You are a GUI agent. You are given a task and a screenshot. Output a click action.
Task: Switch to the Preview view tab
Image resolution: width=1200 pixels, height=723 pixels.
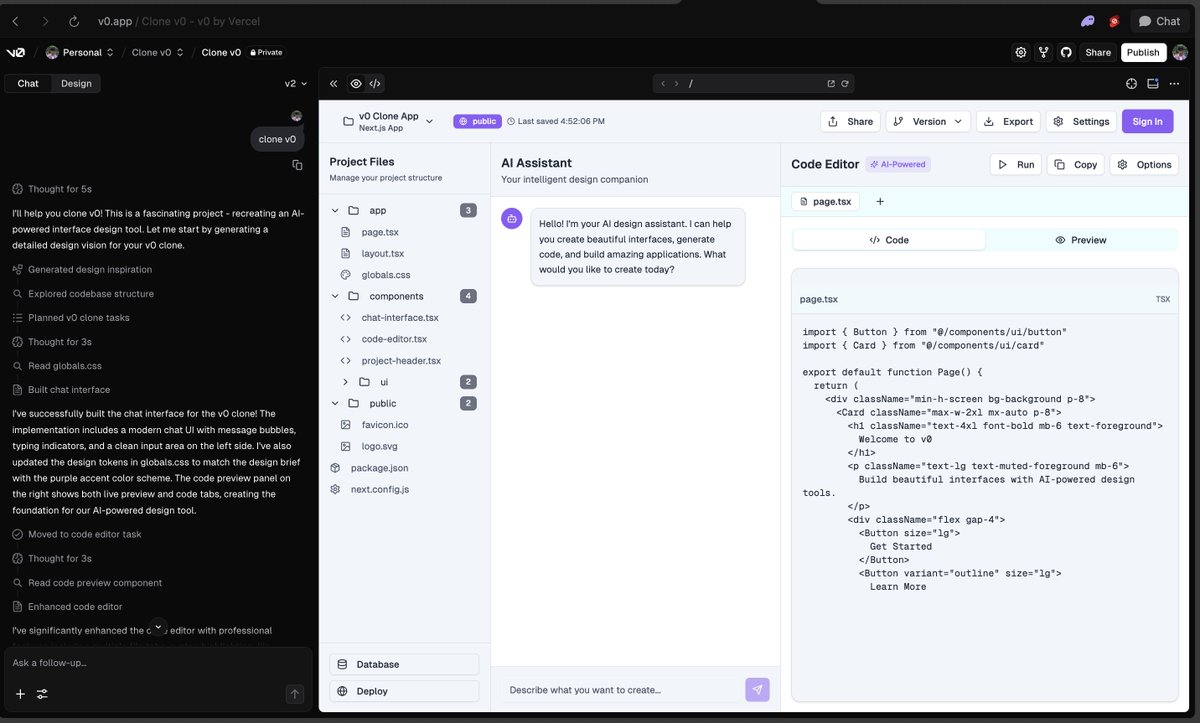(x=1081, y=240)
